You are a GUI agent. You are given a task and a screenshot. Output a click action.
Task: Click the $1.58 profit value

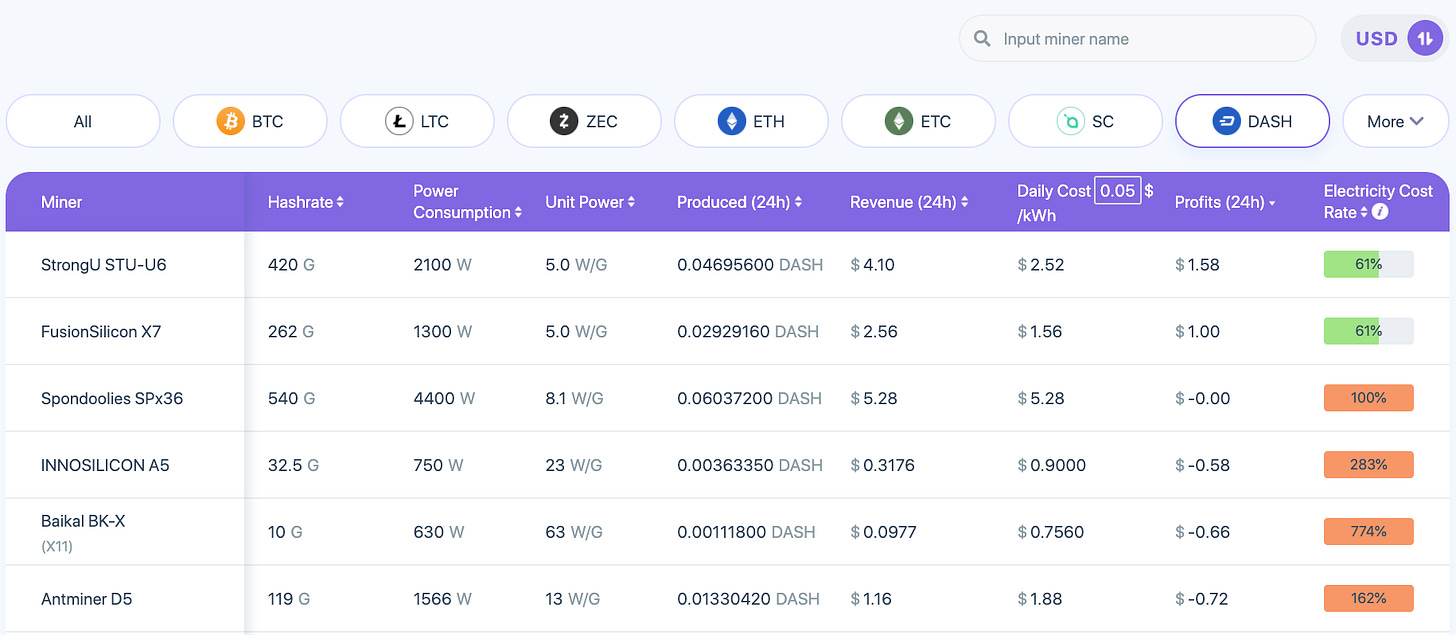pyautogui.click(x=1197, y=265)
